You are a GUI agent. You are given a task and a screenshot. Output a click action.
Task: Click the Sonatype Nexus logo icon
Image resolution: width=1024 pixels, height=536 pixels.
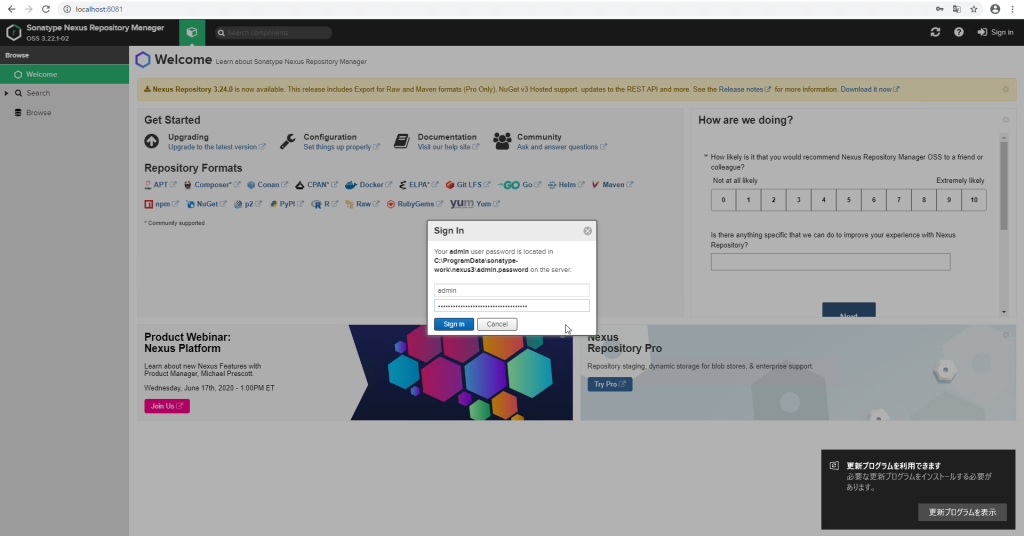click(x=13, y=32)
